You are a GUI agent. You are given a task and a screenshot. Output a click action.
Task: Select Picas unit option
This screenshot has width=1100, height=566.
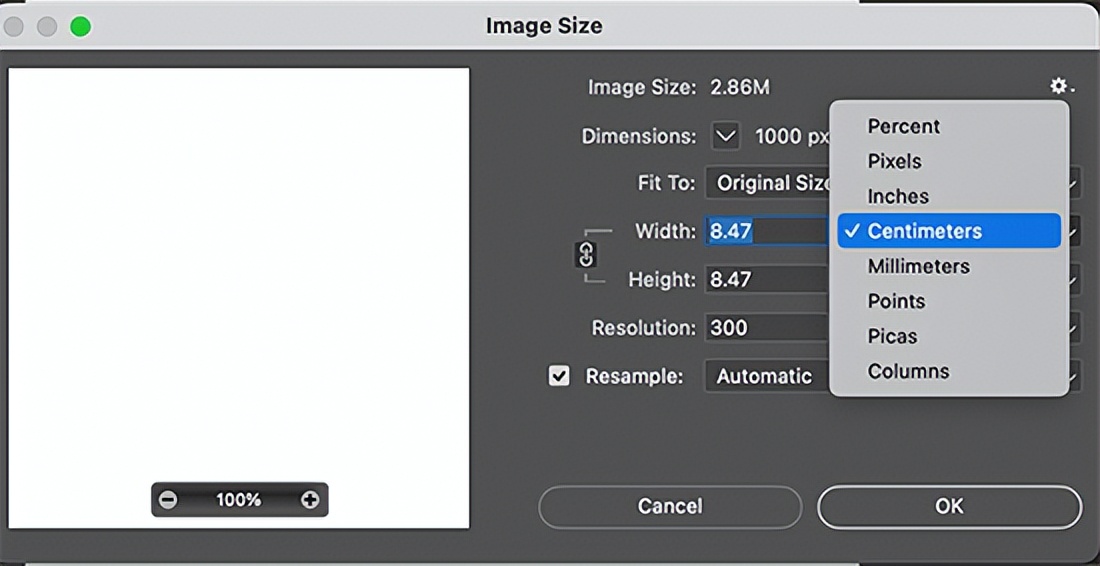(x=892, y=336)
